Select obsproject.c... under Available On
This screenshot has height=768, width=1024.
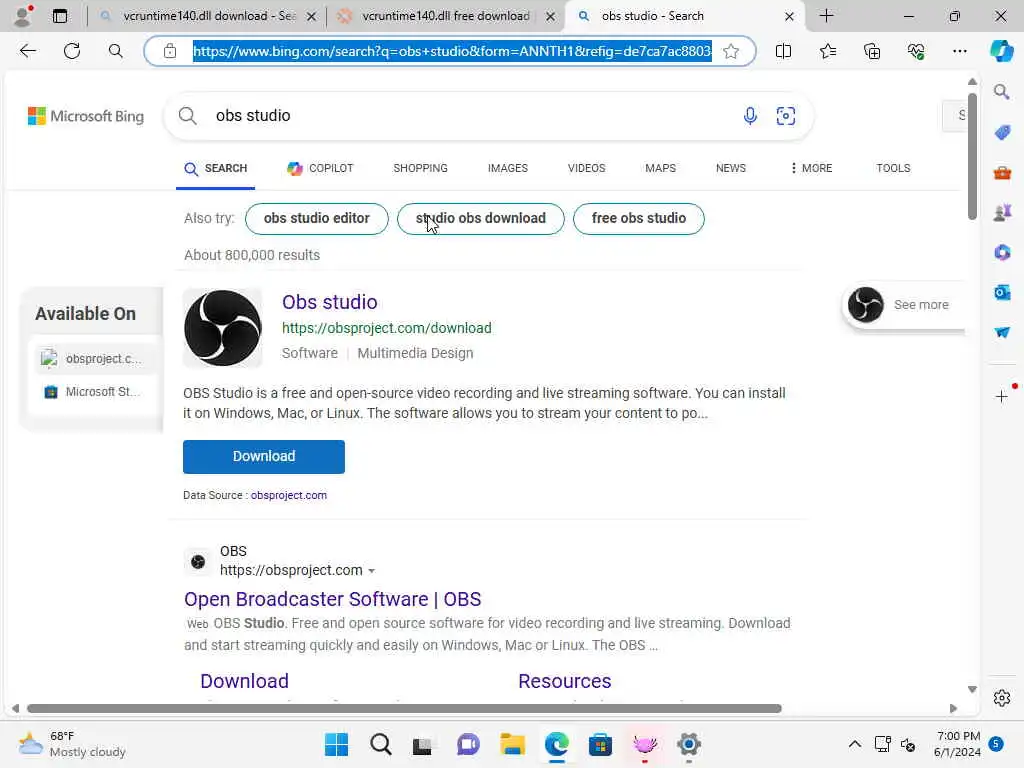pyautogui.click(x=95, y=359)
